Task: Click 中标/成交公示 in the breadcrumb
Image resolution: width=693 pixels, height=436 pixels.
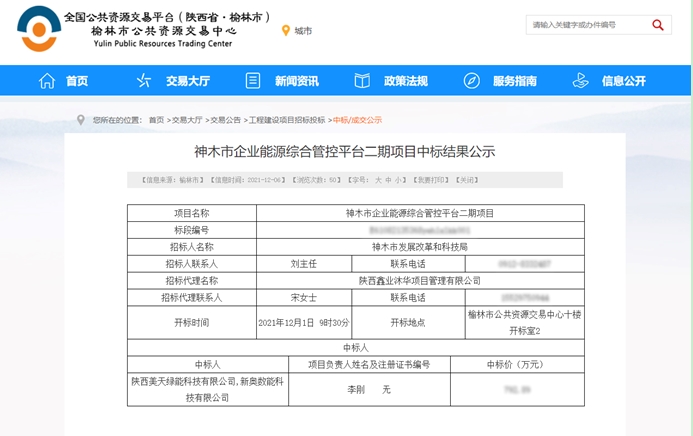Action: [x=357, y=120]
